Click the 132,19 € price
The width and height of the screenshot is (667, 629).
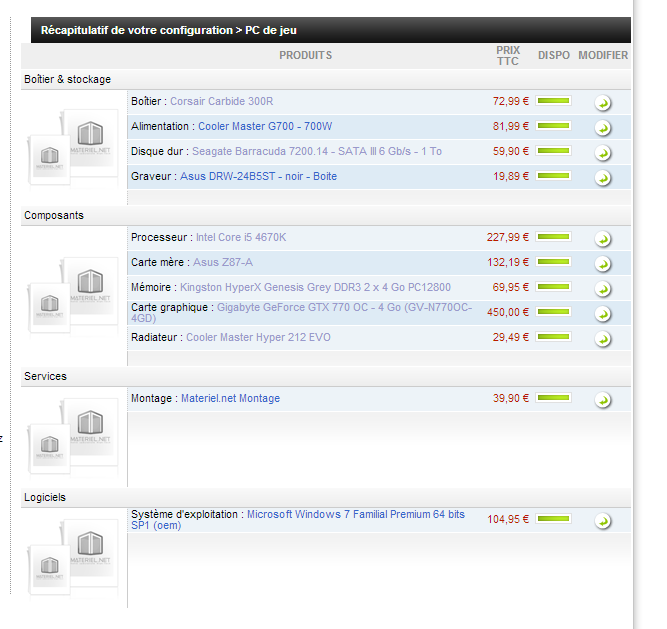coord(508,262)
